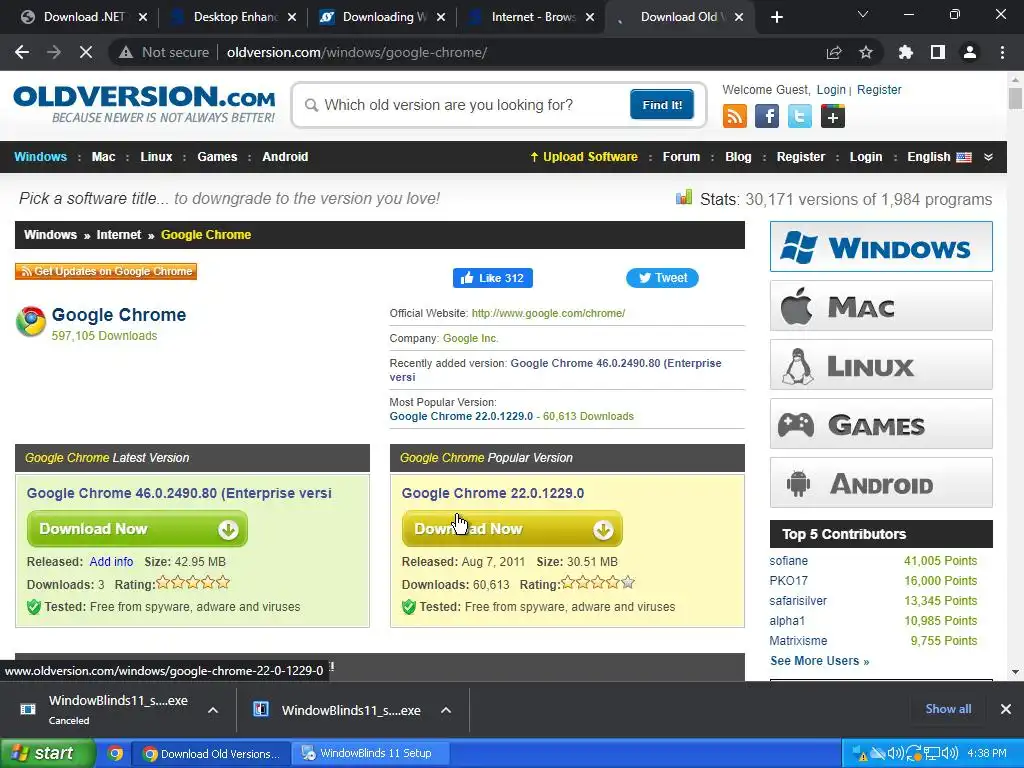Stop loading the page with the X button
The width and height of the screenshot is (1024, 768).
point(86,52)
